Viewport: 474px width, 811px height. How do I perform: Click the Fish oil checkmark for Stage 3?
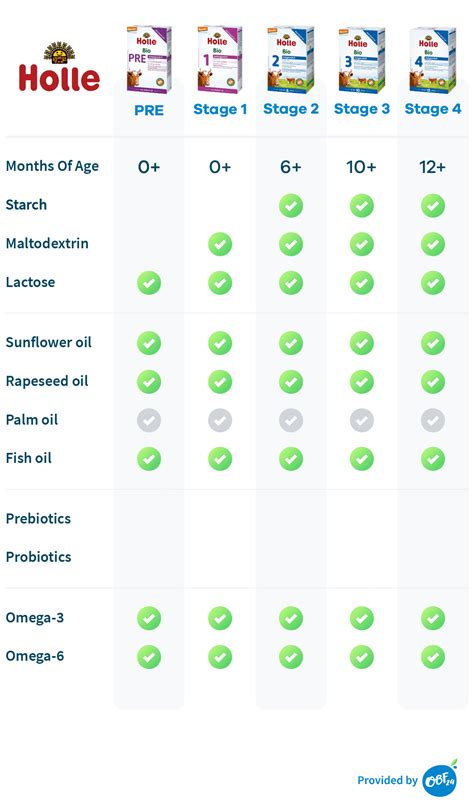(362, 459)
